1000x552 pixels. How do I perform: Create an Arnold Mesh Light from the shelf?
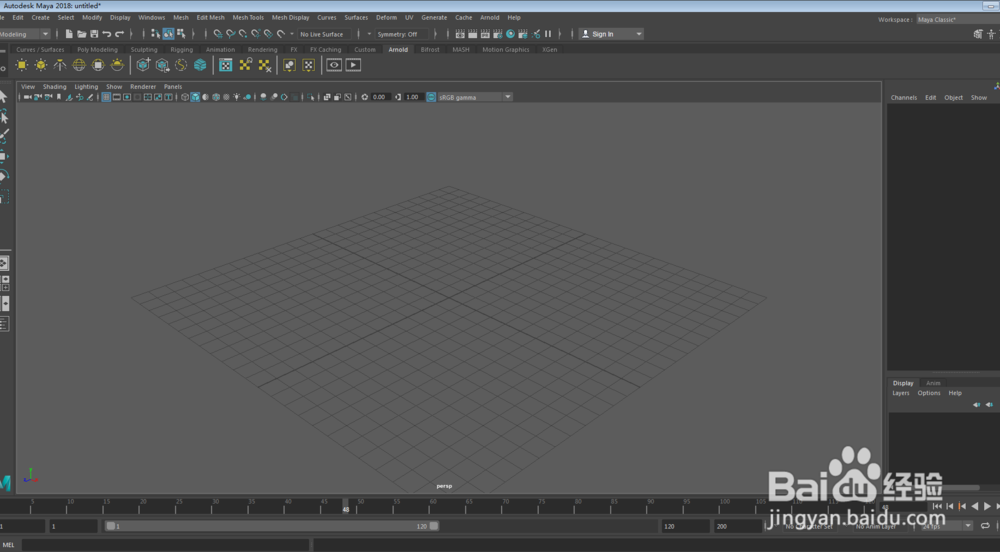(x=41, y=65)
